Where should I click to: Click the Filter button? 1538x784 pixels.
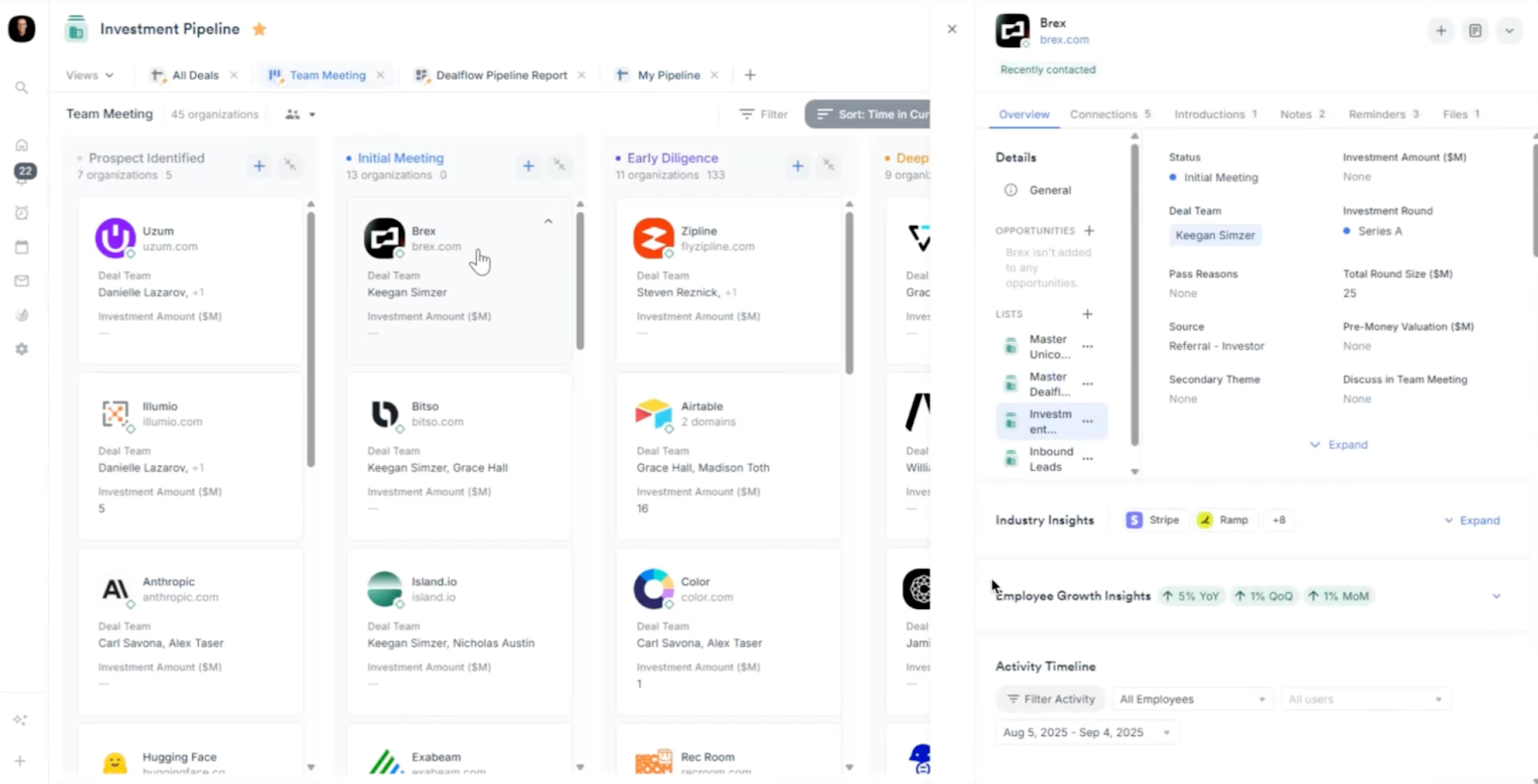pyautogui.click(x=763, y=114)
